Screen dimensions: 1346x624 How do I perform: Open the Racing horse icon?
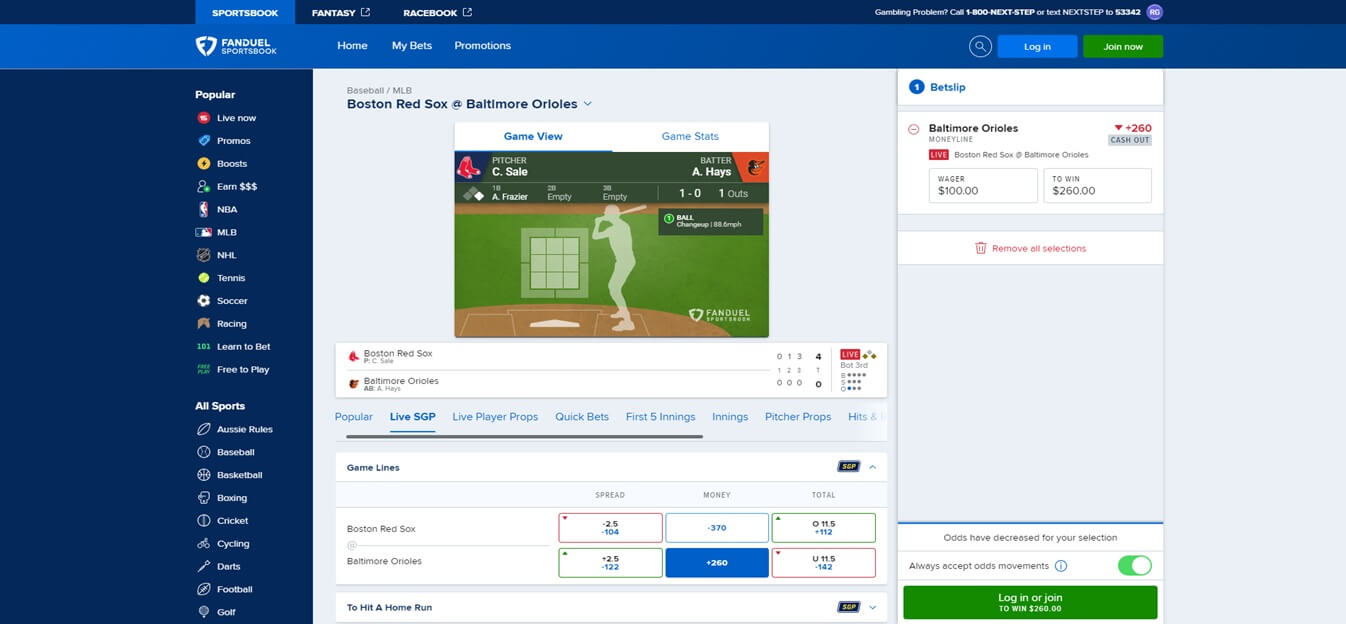pyautogui.click(x=204, y=324)
